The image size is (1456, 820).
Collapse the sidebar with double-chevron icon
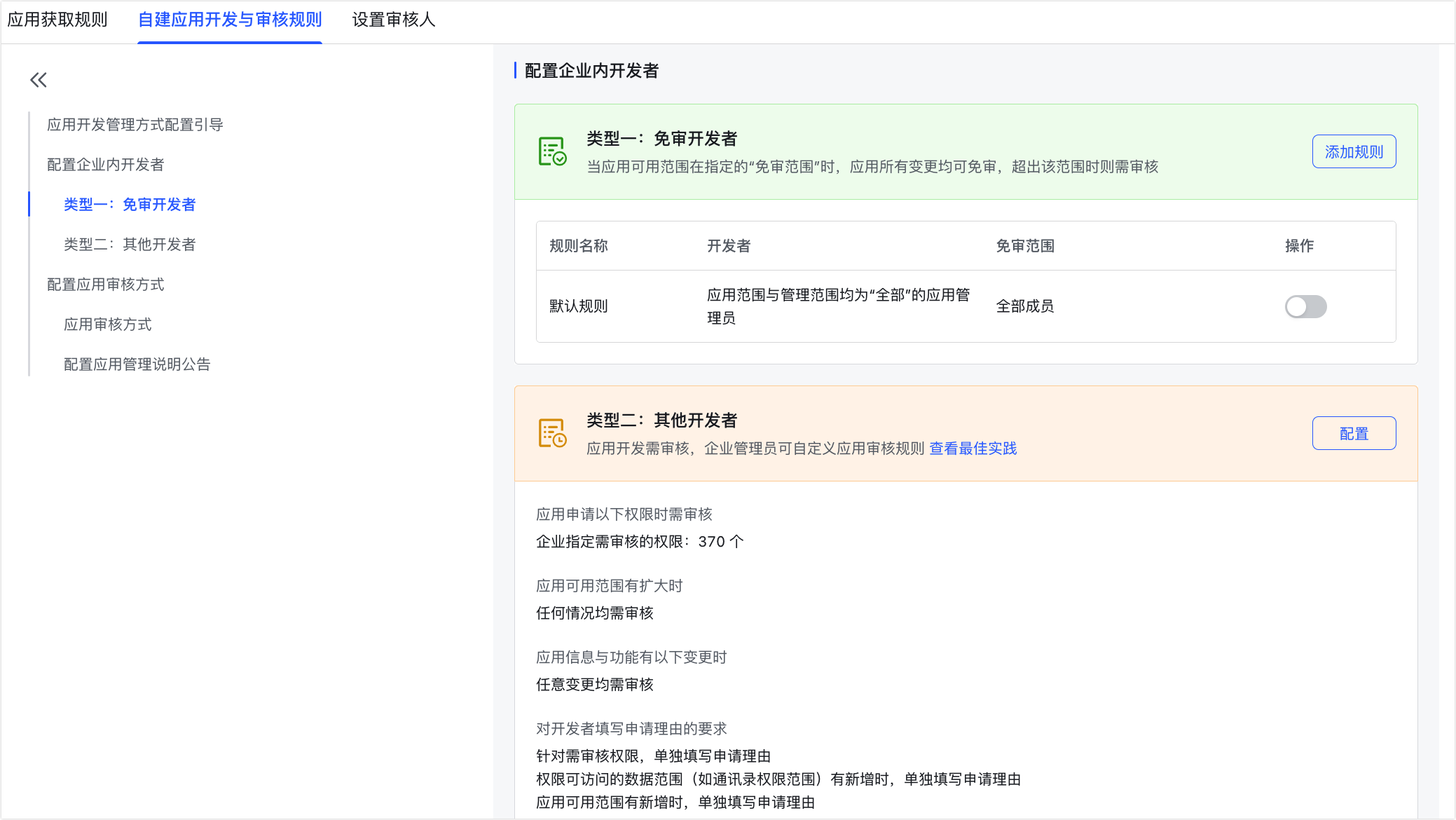pos(39,80)
